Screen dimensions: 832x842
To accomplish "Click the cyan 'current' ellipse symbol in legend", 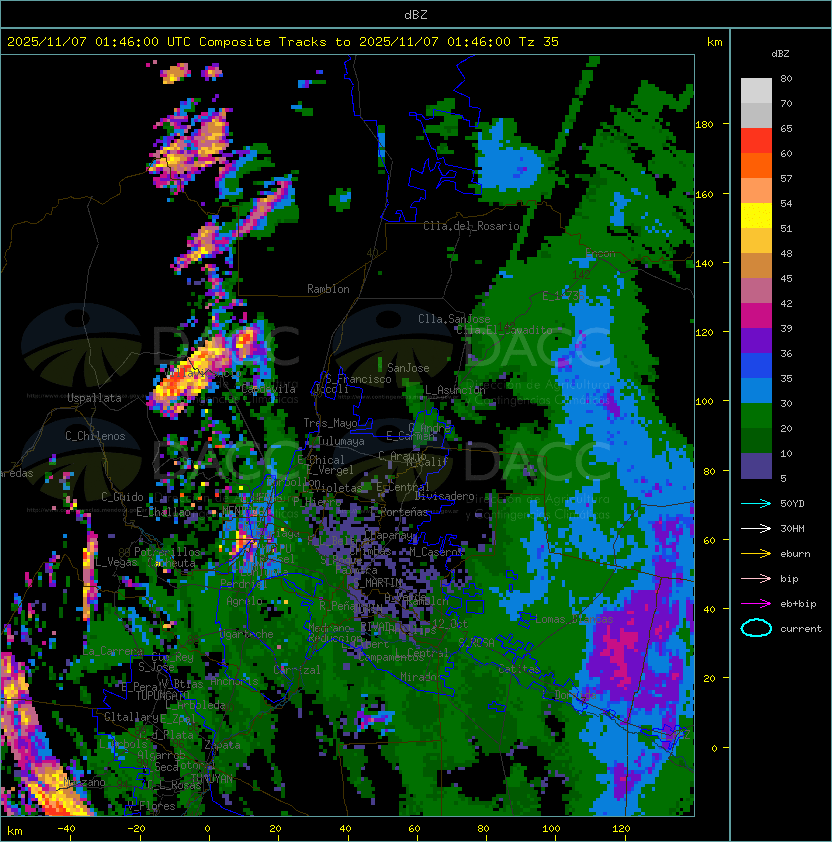I will pyautogui.click(x=756, y=628).
